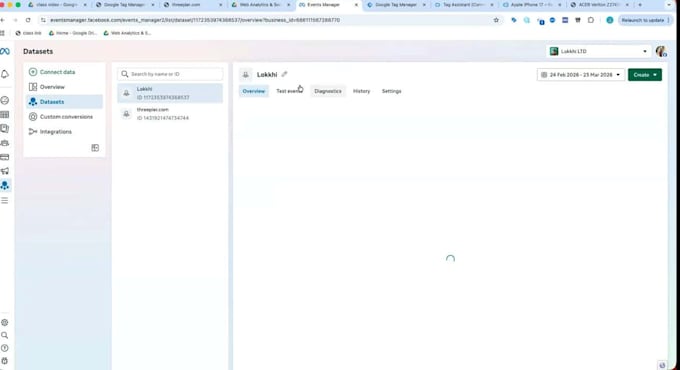The image size is (680, 370).
Task: Click Connect data in the sidebar
Action: point(57,72)
